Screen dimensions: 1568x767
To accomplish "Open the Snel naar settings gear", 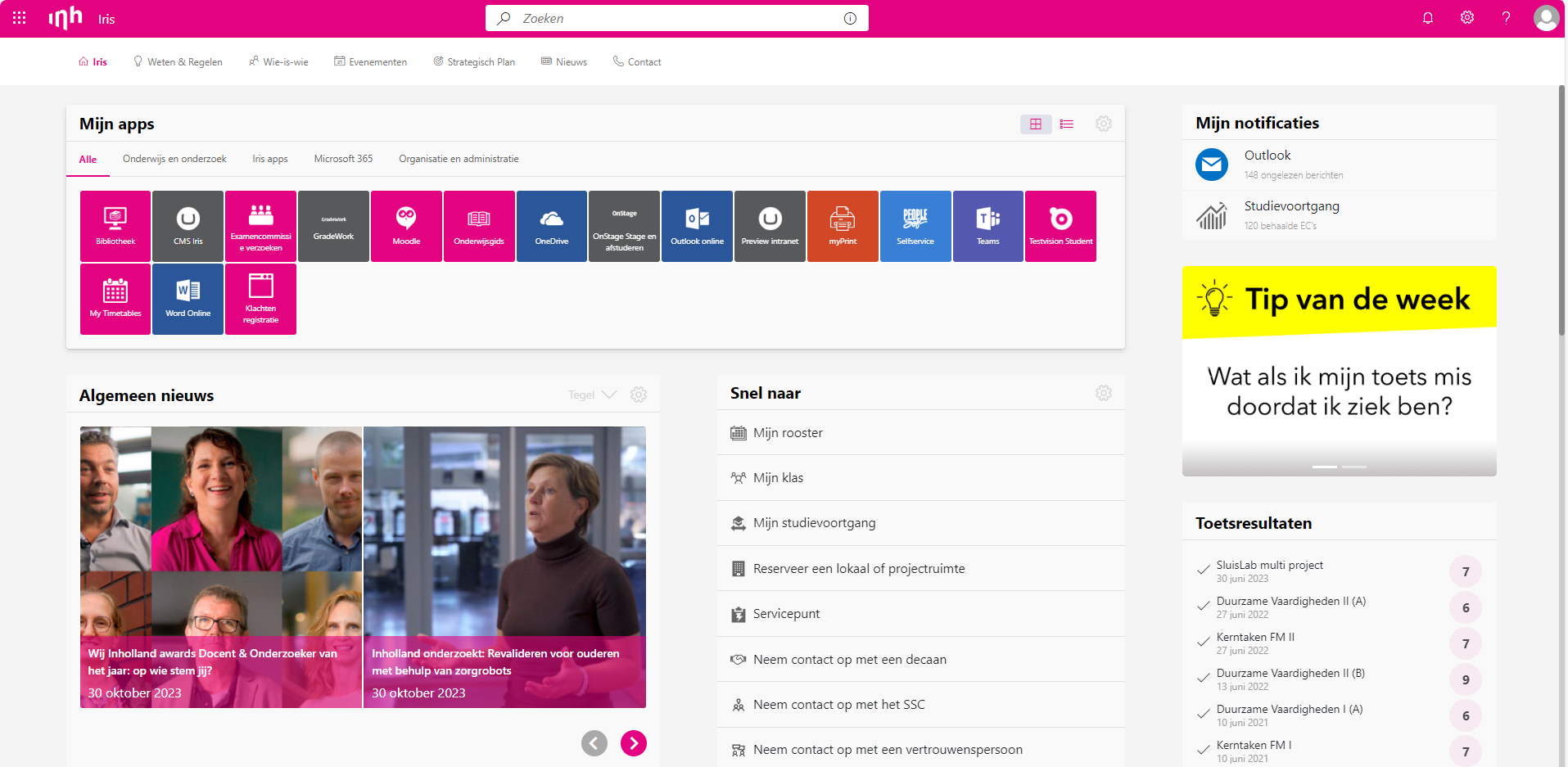I will pos(1104,393).
